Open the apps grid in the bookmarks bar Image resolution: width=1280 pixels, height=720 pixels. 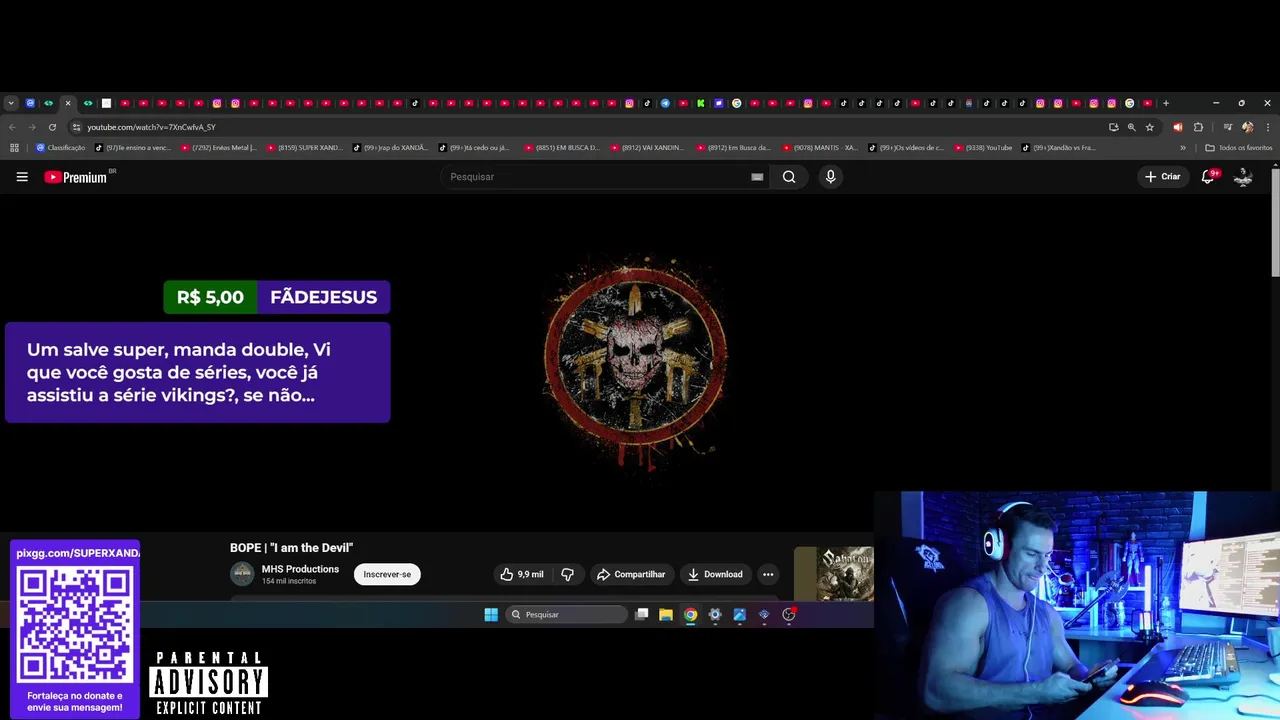[x=14, y=148]
